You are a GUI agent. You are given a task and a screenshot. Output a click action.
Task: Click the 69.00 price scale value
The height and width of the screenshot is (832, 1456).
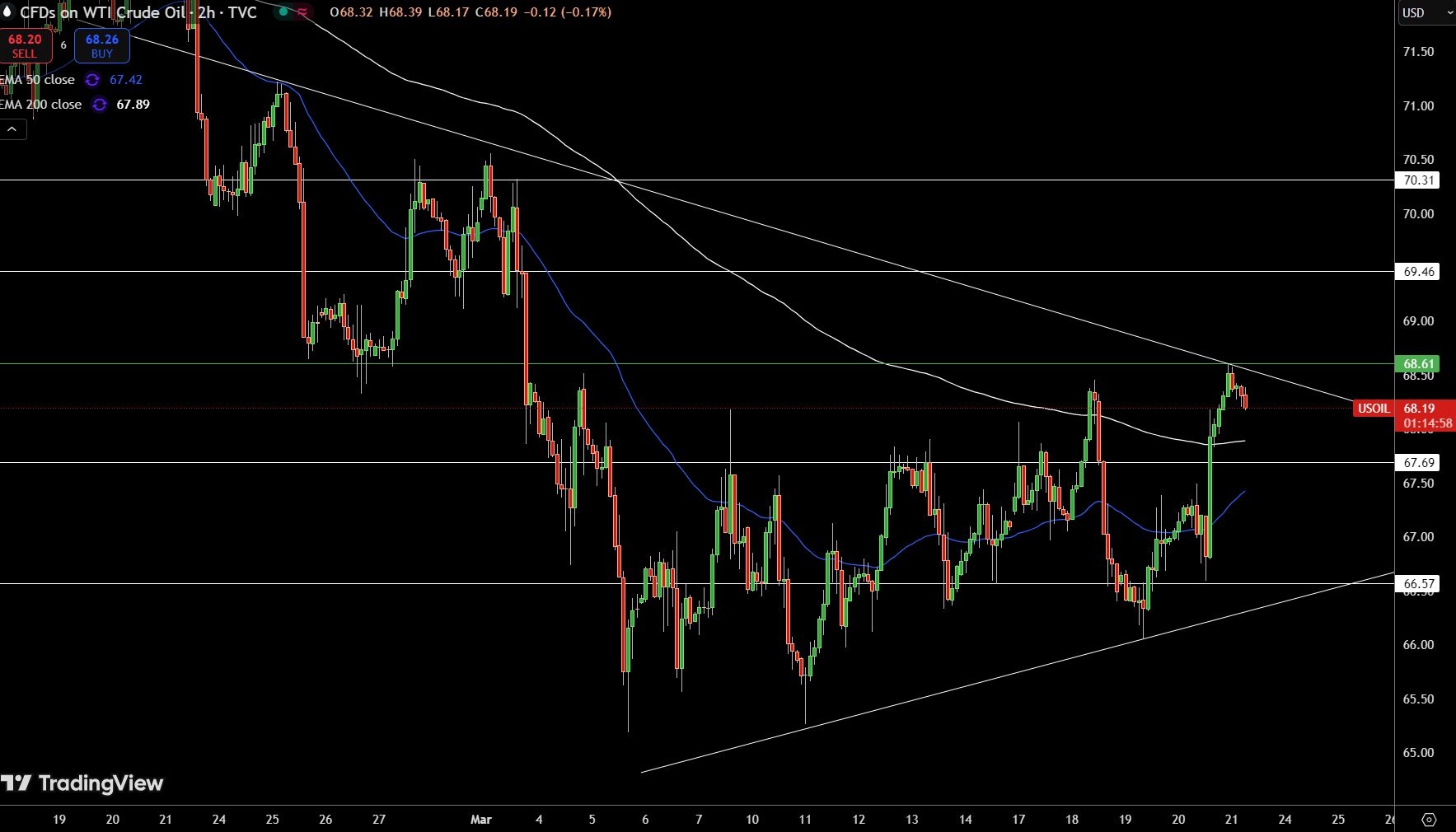click(1418, 321)
